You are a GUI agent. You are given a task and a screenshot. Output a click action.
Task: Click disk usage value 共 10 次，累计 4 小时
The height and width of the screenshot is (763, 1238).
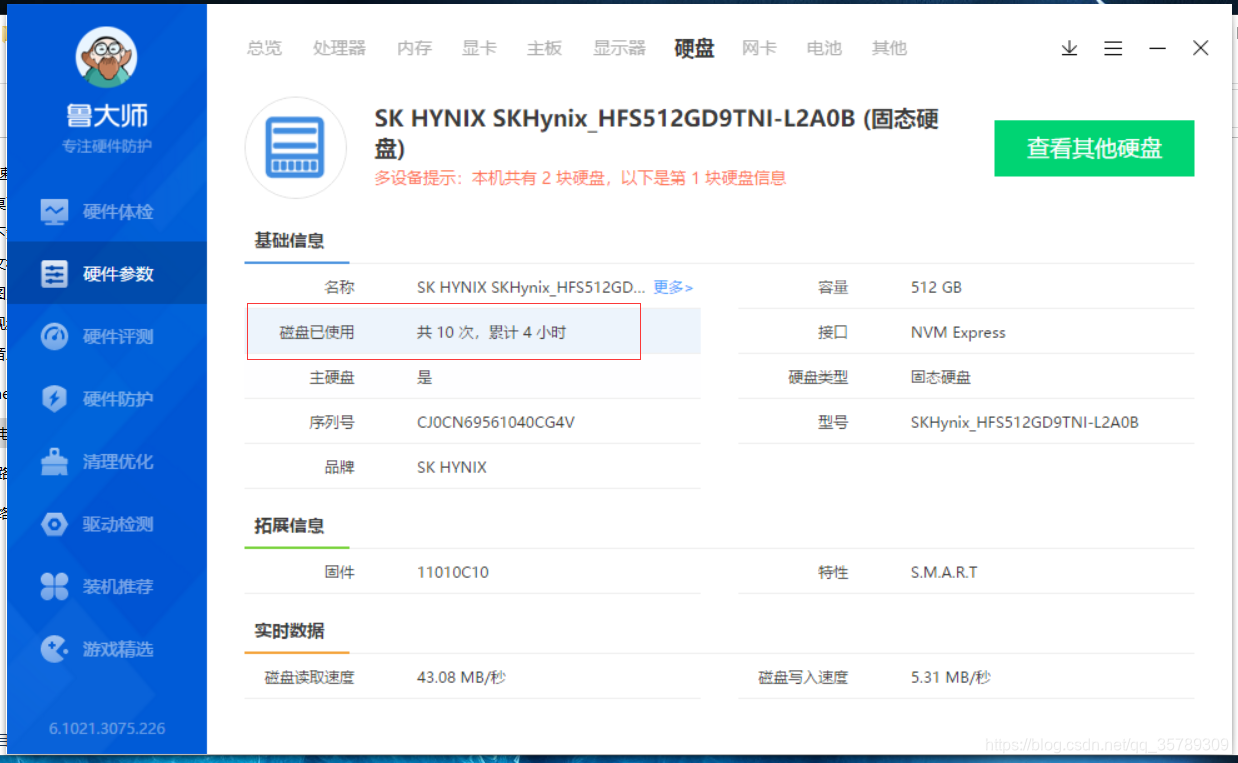491,332
